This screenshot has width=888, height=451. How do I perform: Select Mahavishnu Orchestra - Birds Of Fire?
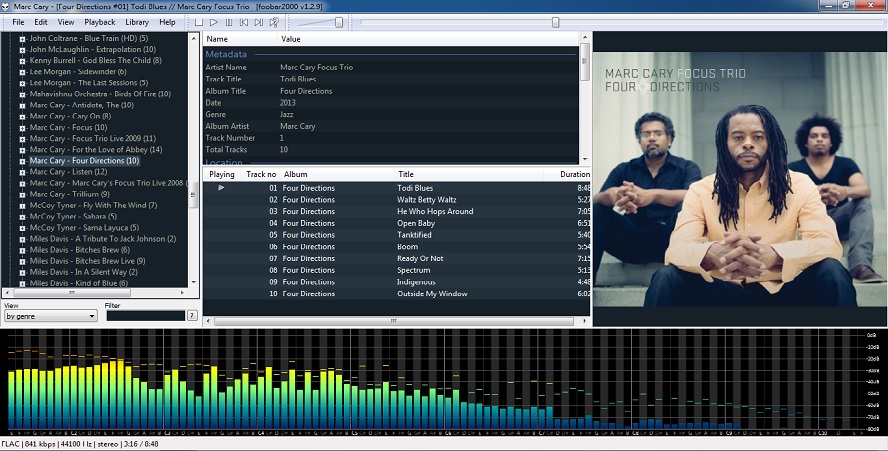pyautogui.click(x=100, y=94)
